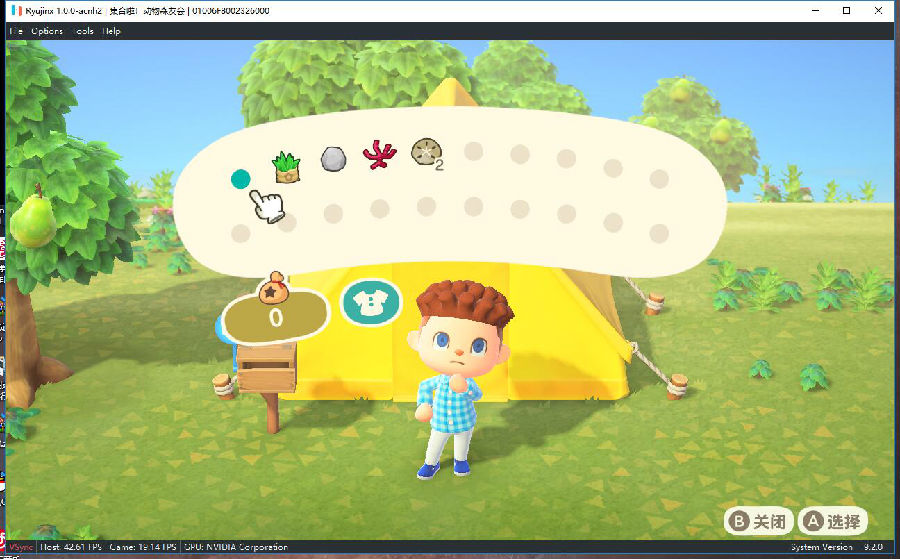This screenshot has height=559, width=900.
Task: Select the clump of weeds inventory item
Action: pyautogui.click(x=286, y=167)
